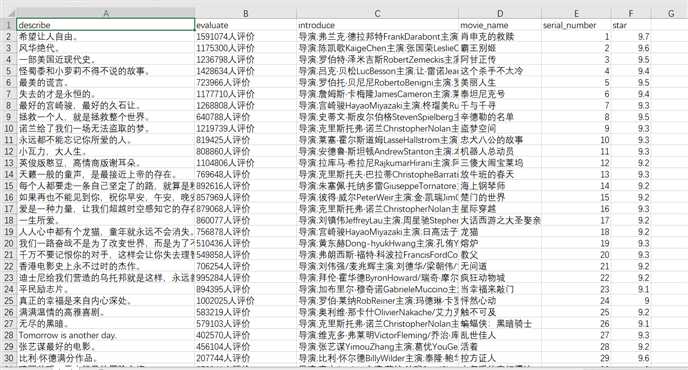Screen dimensions: 688x370
Task: Click the cell '640788人评价'
Action: 246,117
